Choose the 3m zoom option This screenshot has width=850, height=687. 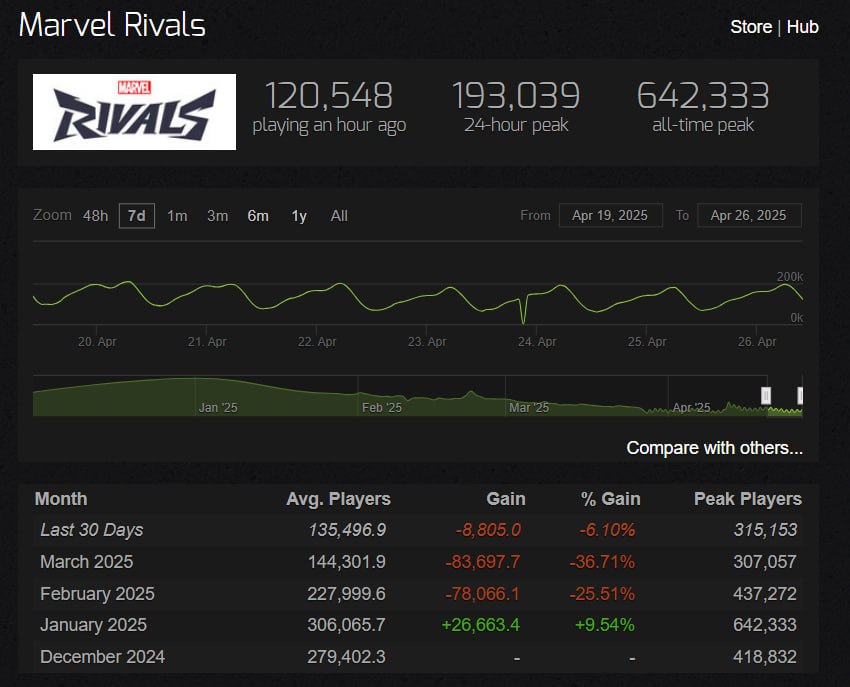point(217,216)
